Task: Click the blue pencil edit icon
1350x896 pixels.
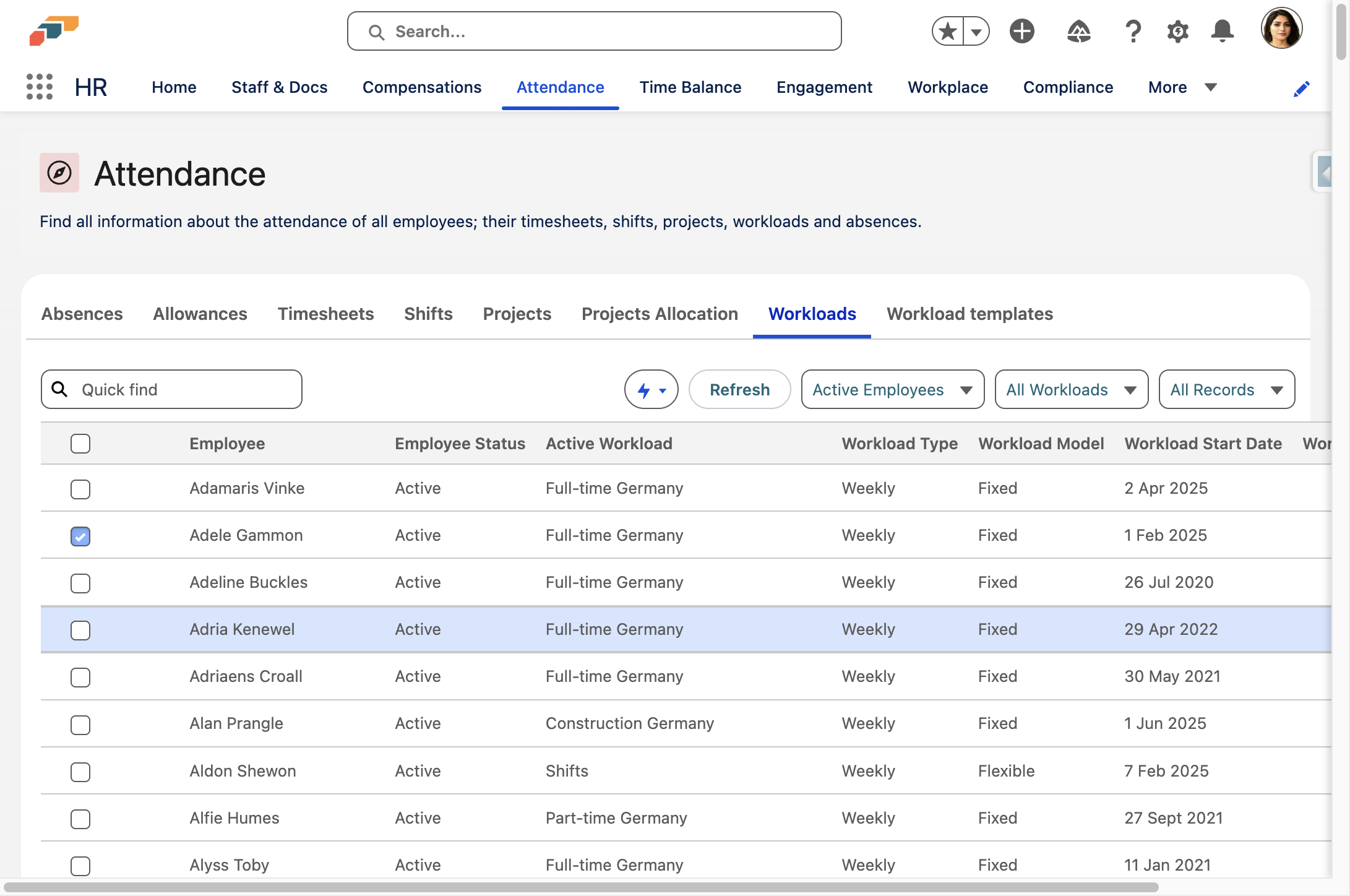Action: (x=1302, y=88)
